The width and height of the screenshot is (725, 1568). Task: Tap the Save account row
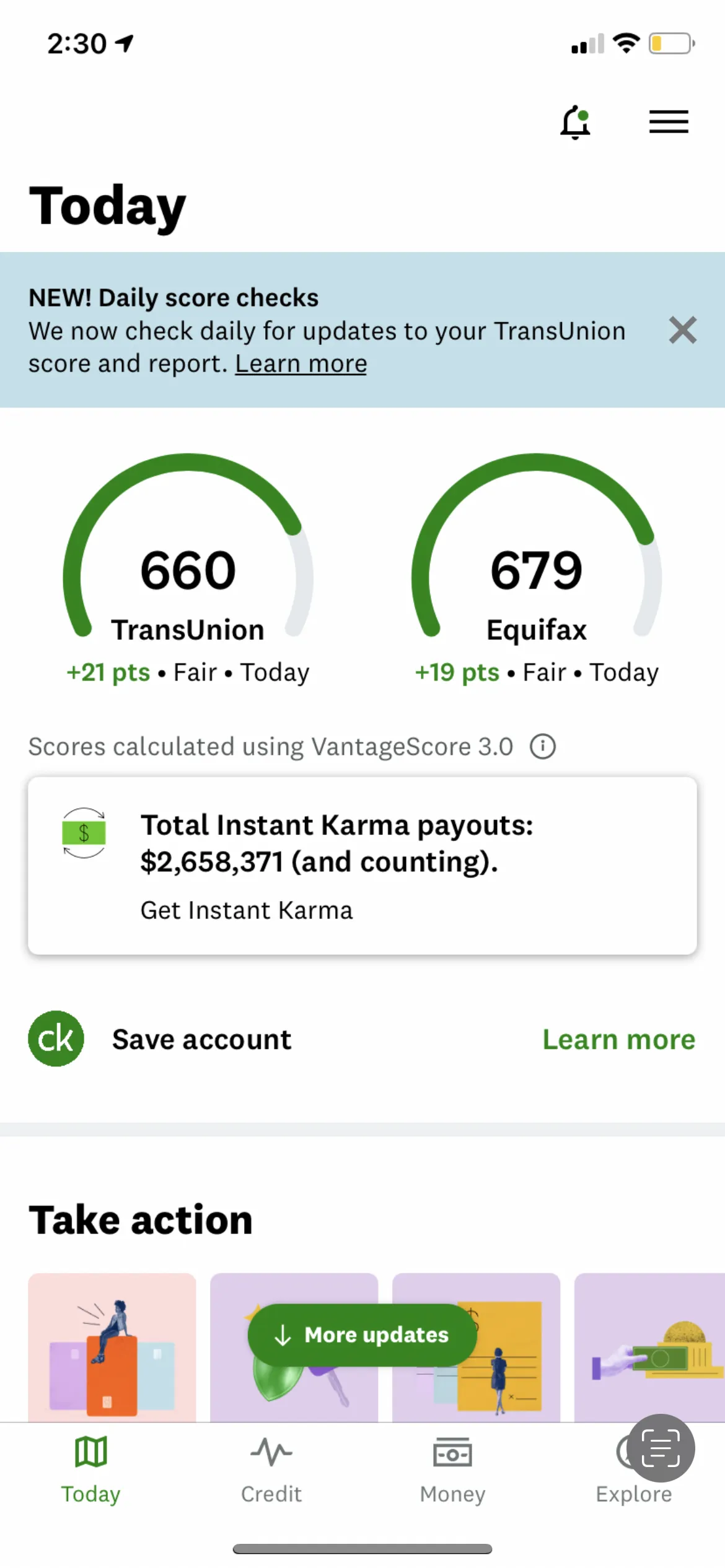(x=362, y=1039)
